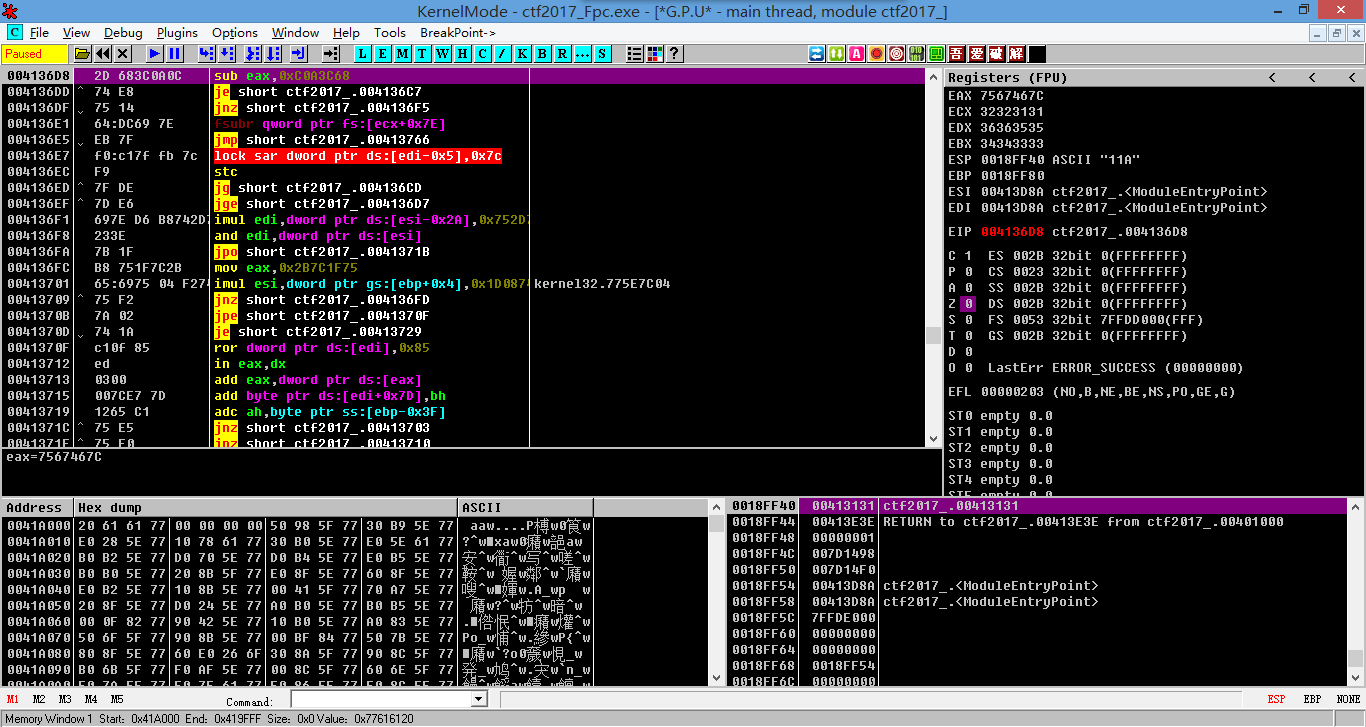Select the C flag value 1
This screenshot has width=1366, height=727.
click(x=967, y=256)
